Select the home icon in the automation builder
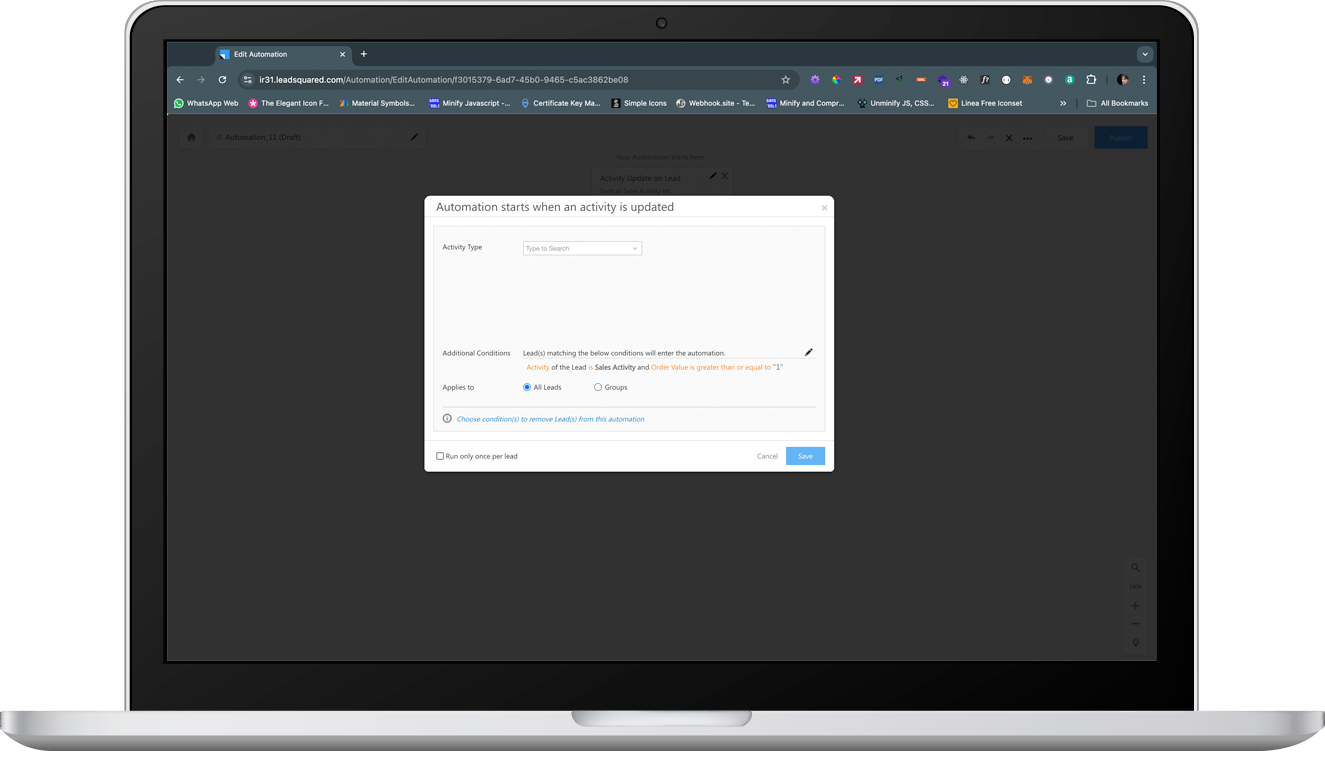This screenshot has height=780, width=1325. [x=191, y=137]
